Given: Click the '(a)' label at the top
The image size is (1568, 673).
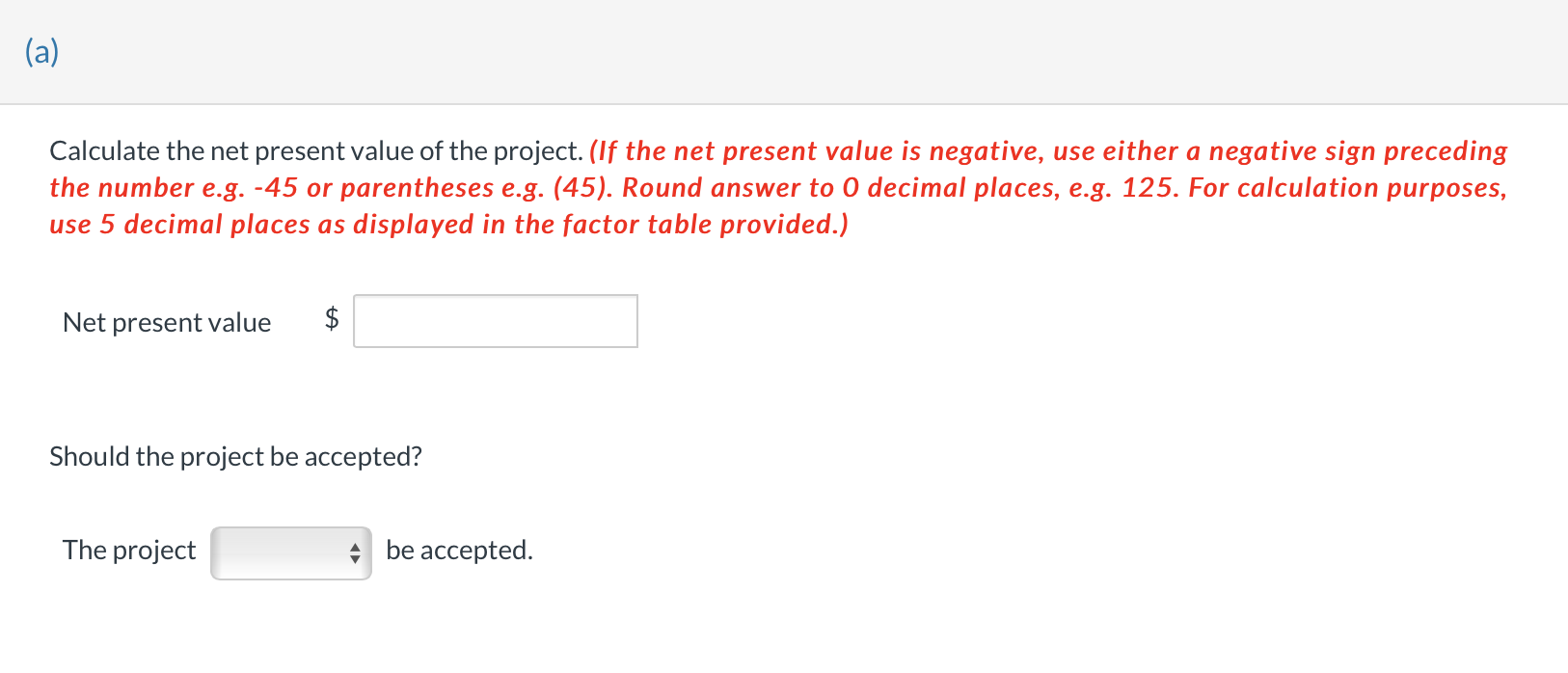Looking at the screenshot, I should point(41,51).
